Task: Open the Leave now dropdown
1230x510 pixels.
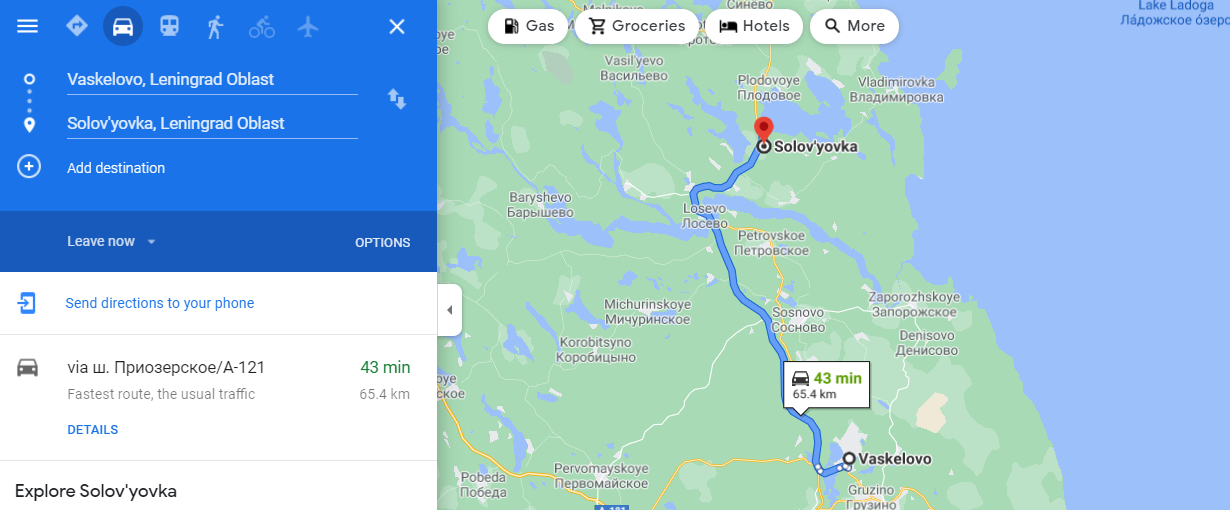Action: 112,241
